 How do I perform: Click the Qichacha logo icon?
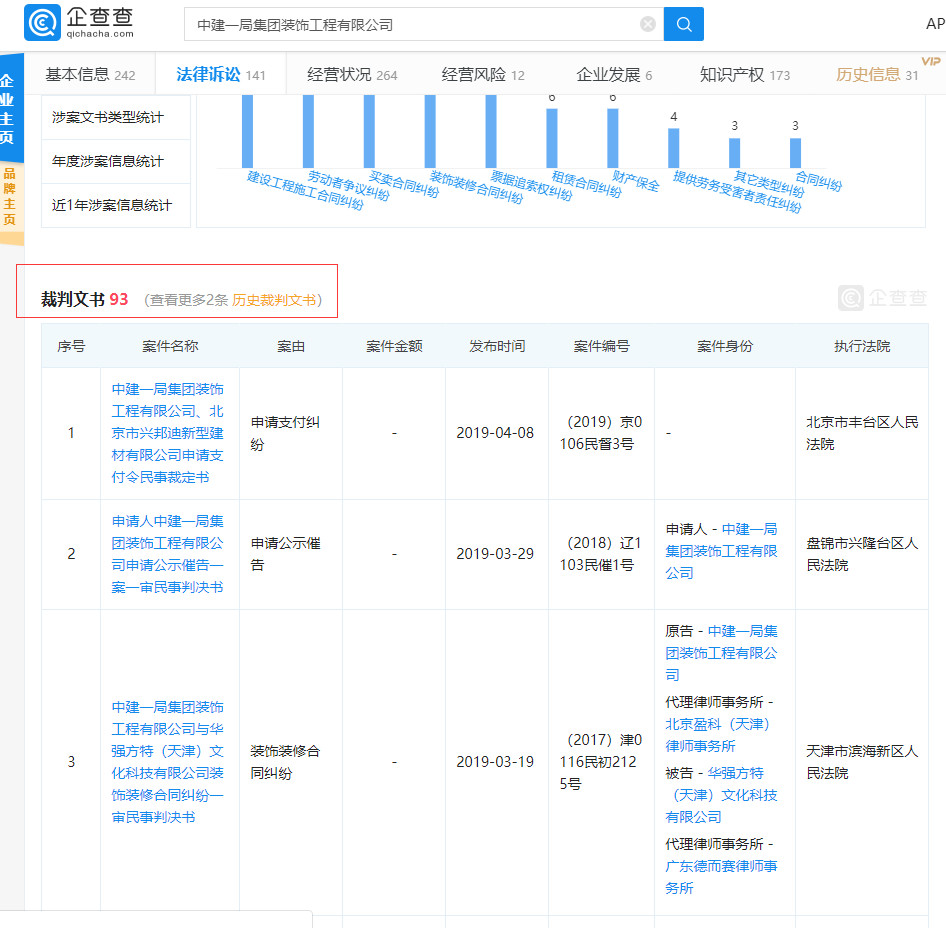coord(42,23)
